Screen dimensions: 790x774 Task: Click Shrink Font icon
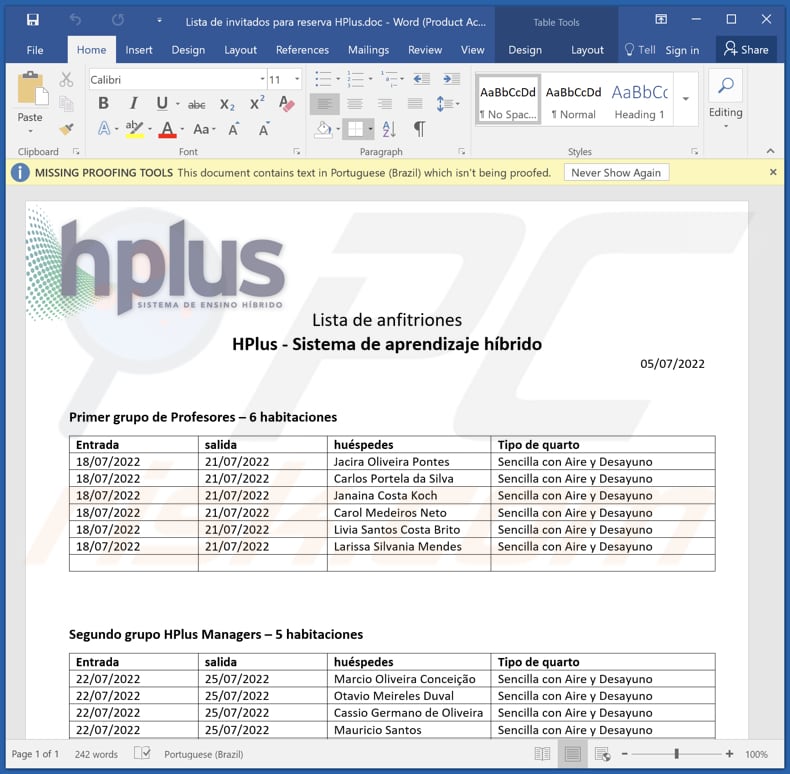[x=264, y=129]
